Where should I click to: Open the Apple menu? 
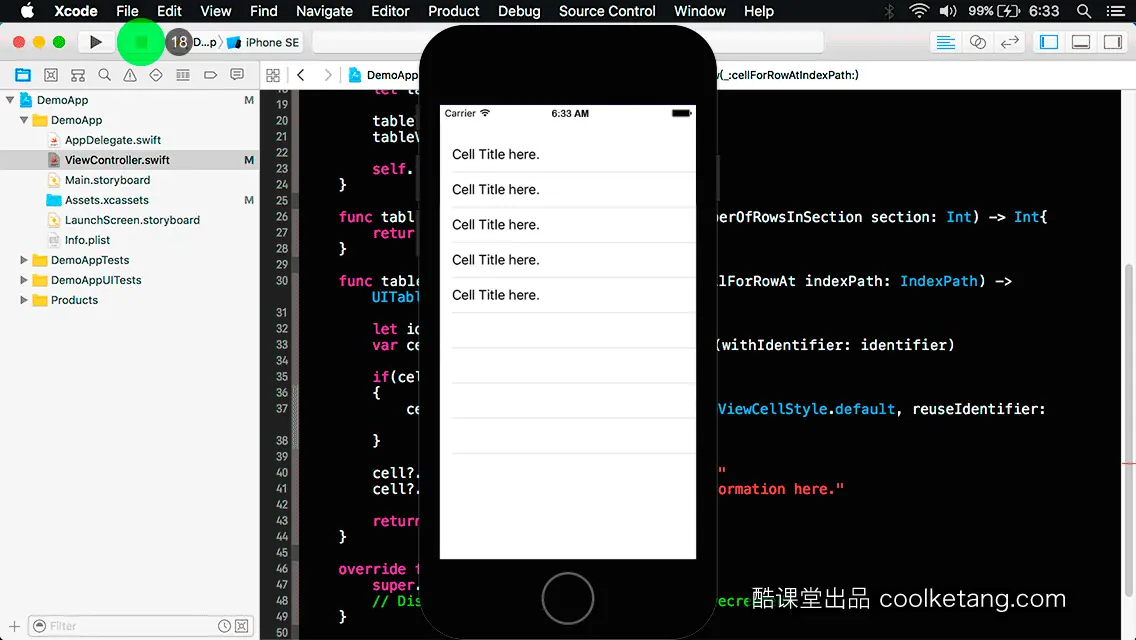tap(28, 11)
